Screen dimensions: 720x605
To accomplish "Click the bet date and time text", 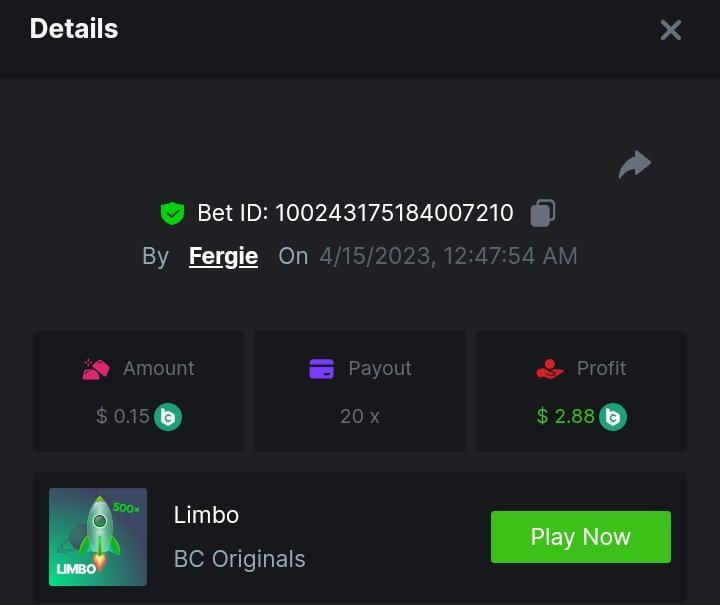I will tap(448, 256).
